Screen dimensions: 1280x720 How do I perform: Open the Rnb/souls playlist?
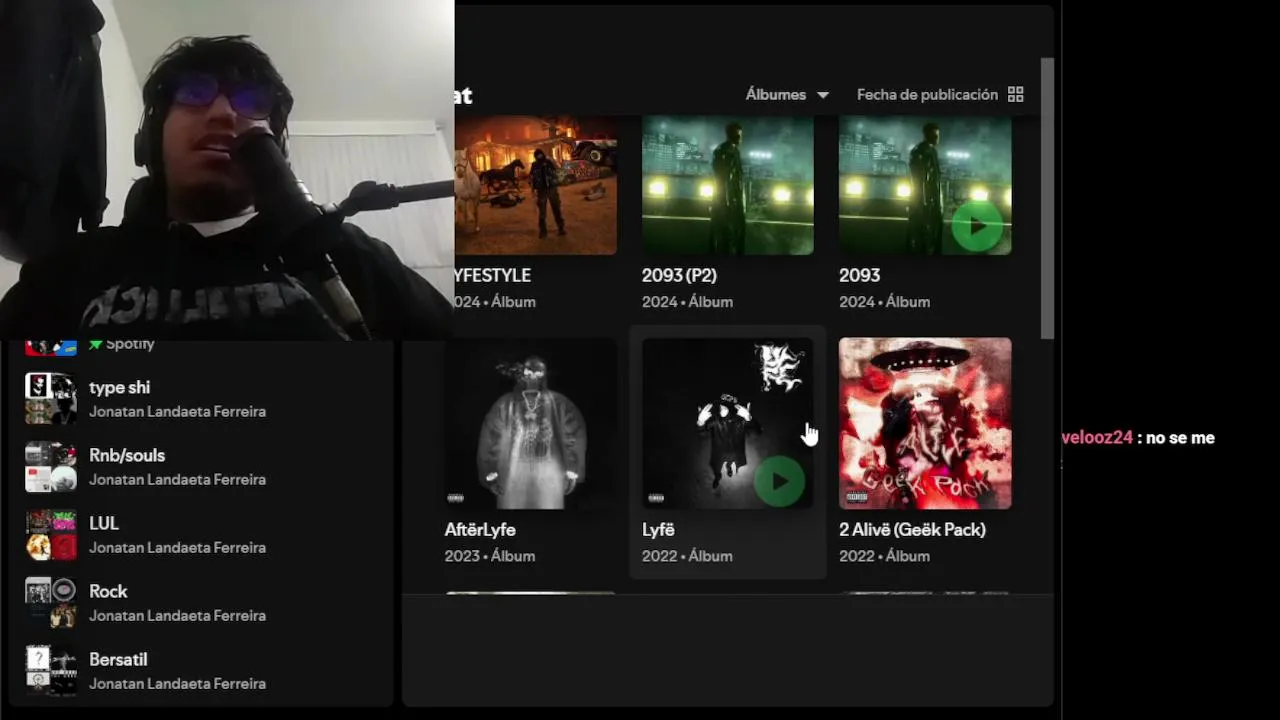tap(200, 466)
